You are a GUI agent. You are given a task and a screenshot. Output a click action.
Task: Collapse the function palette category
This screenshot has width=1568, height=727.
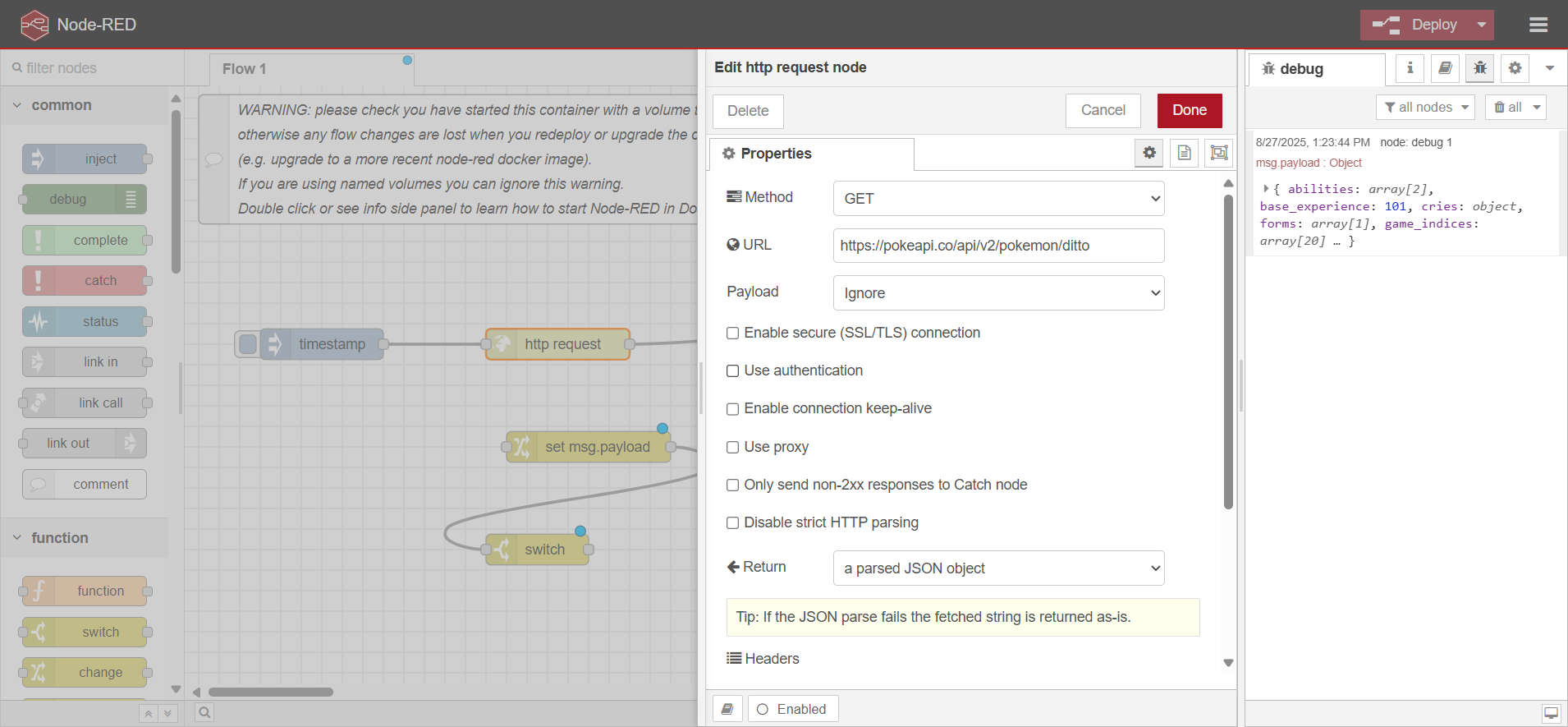[85, 537]
